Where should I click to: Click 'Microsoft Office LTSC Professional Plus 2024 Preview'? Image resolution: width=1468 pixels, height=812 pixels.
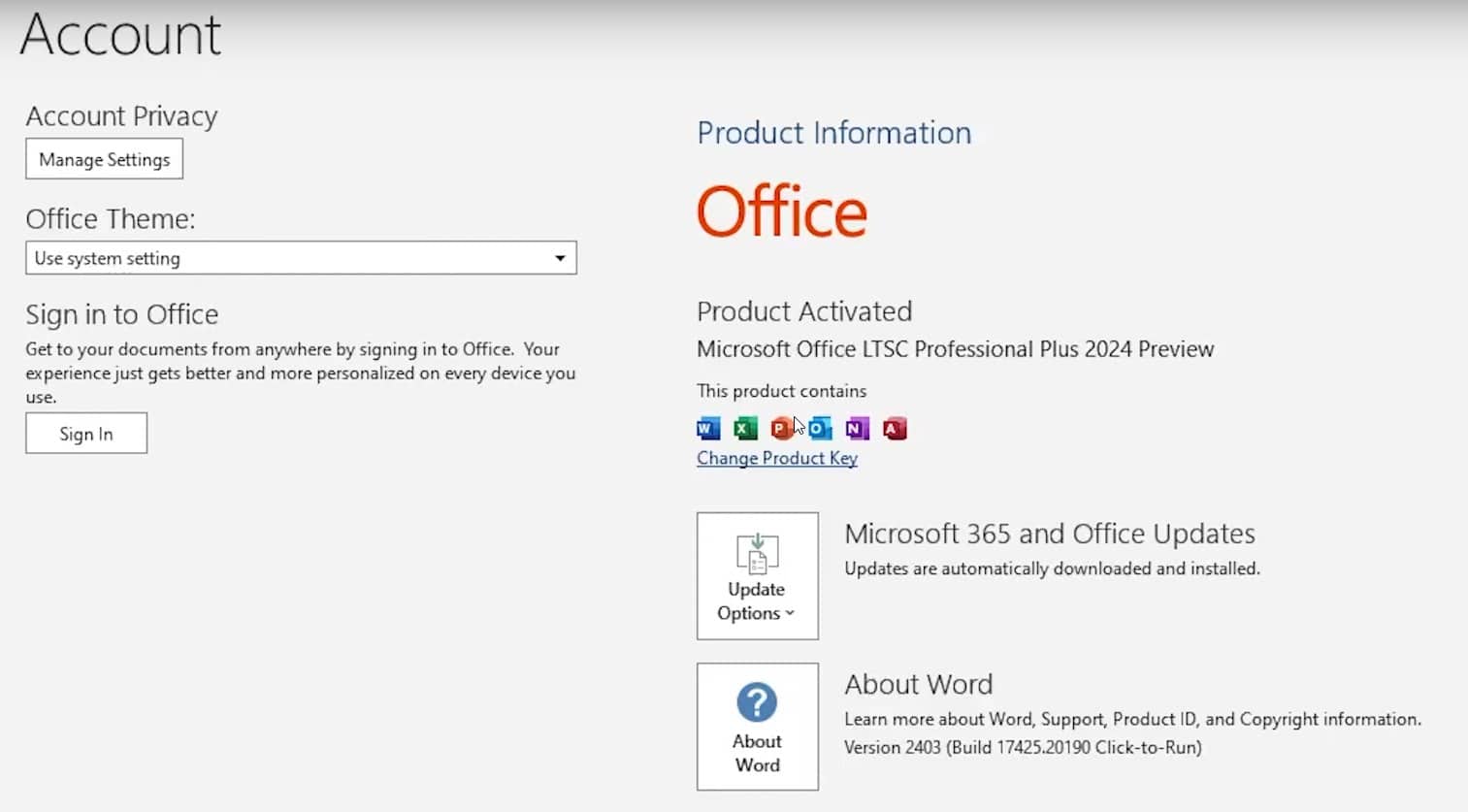(956, 349)
